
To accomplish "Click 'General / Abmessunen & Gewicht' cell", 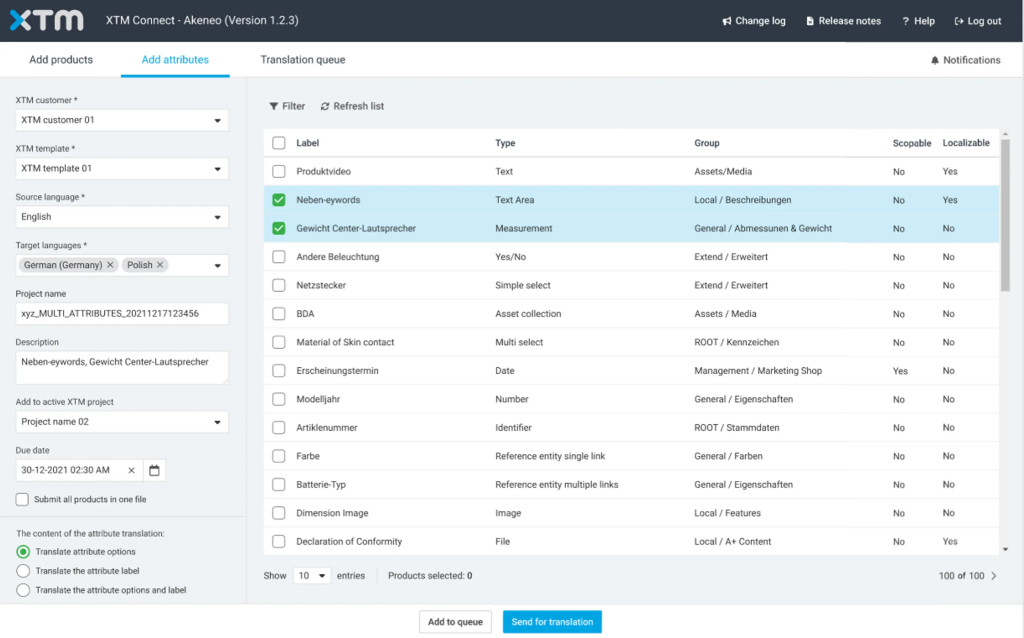I will (x=763, y=229).
